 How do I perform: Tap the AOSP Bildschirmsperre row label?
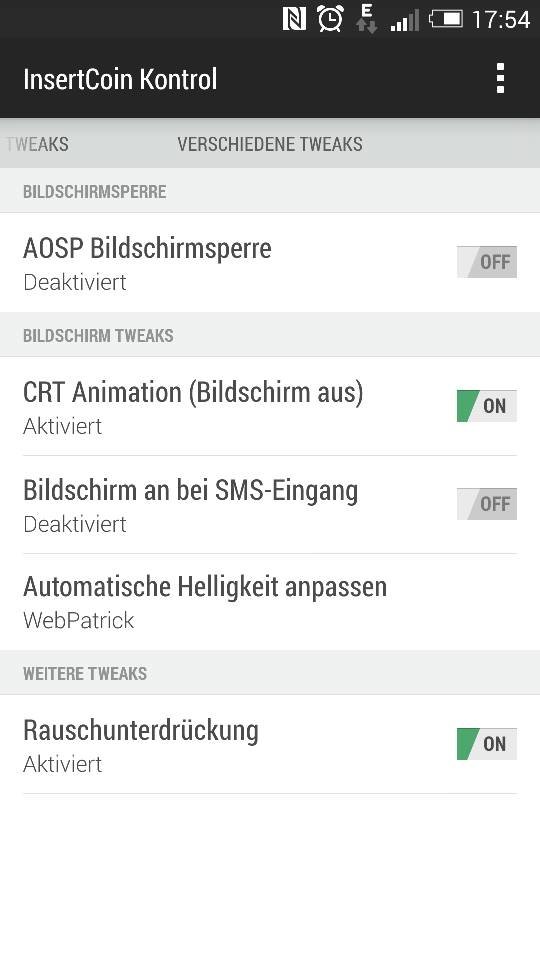(x=147, y=249)
